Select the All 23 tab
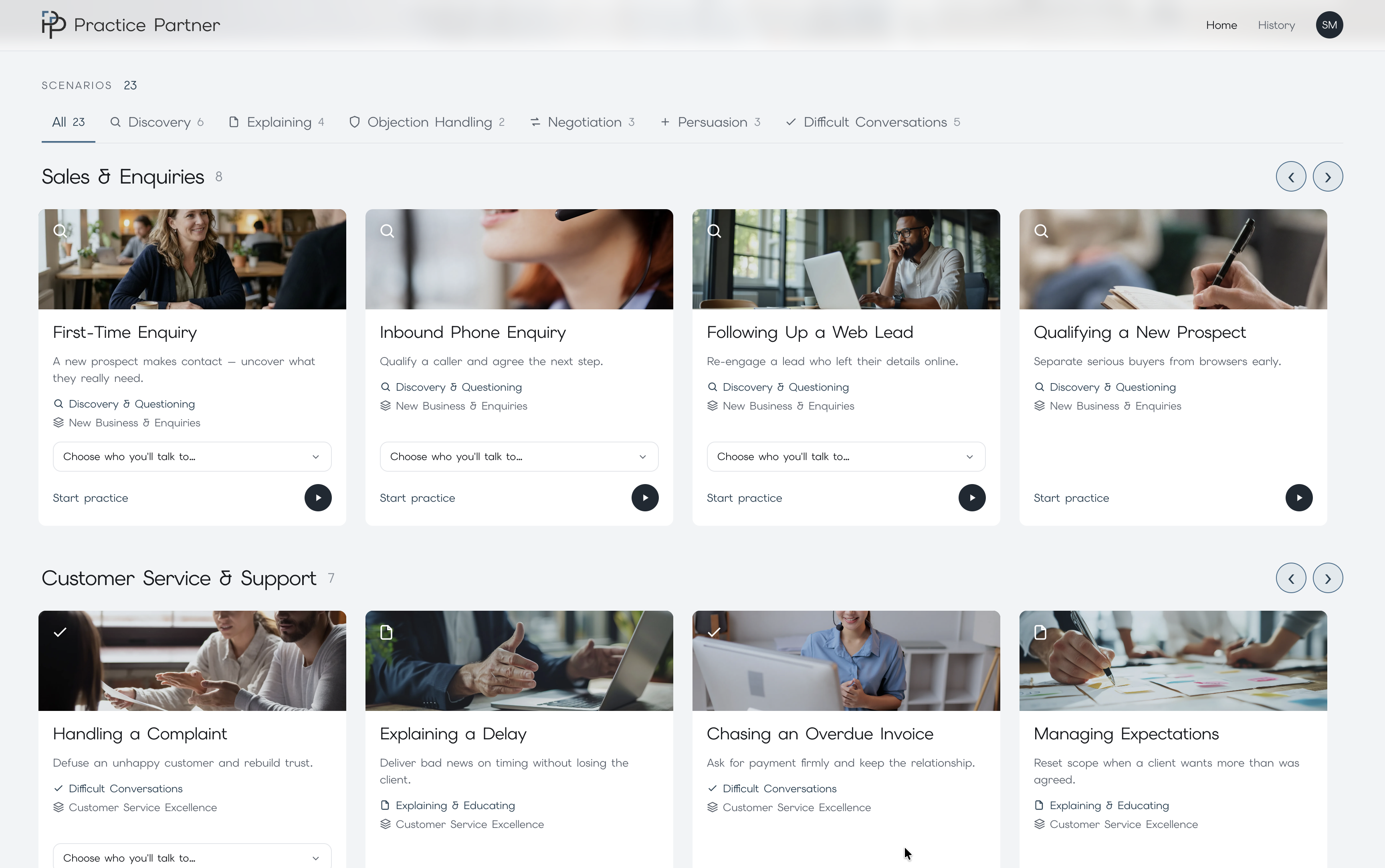Viewport: 1385px width, 868px height. click(x=68, y=122)
